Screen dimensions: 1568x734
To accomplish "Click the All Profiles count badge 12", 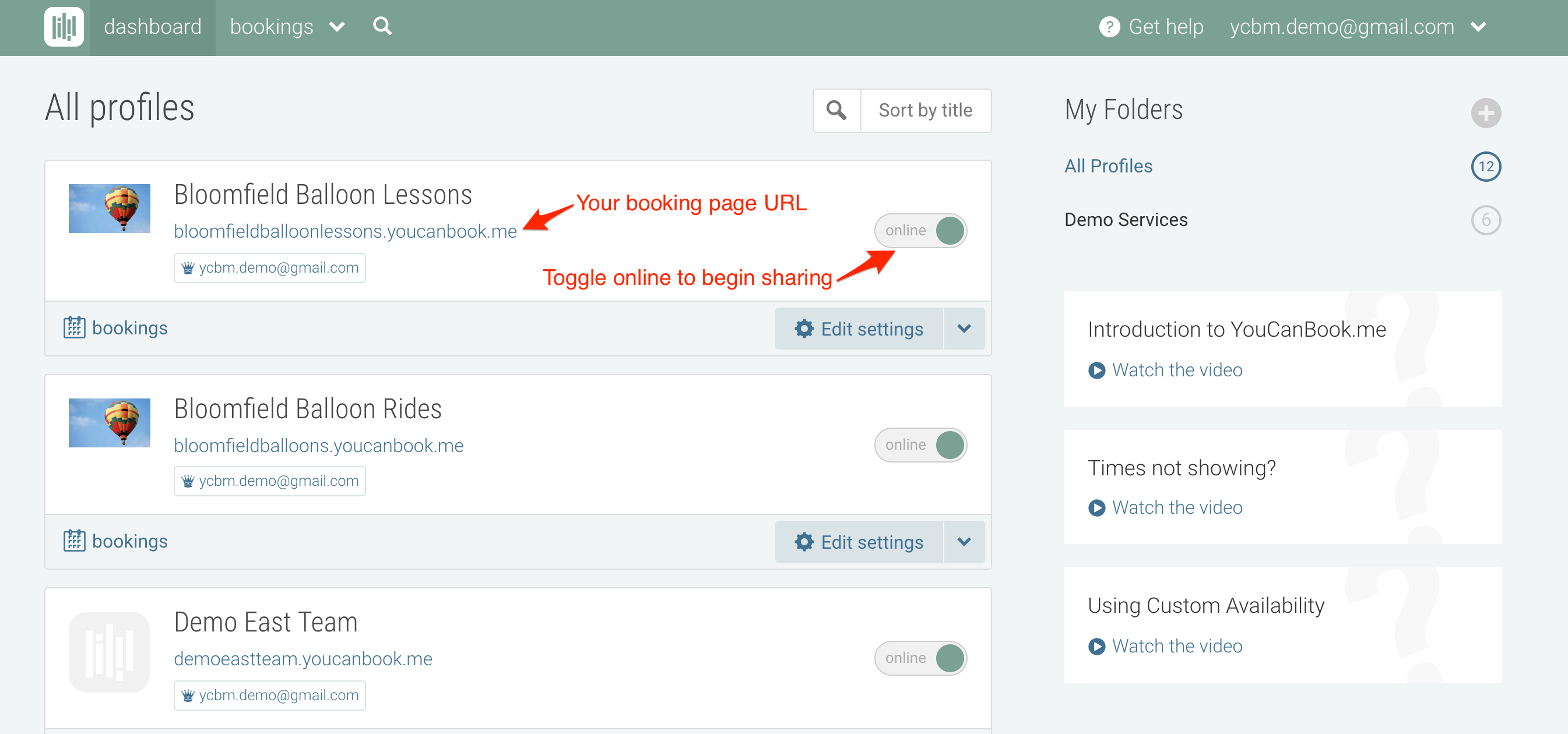I will (x=1486, y=167).
